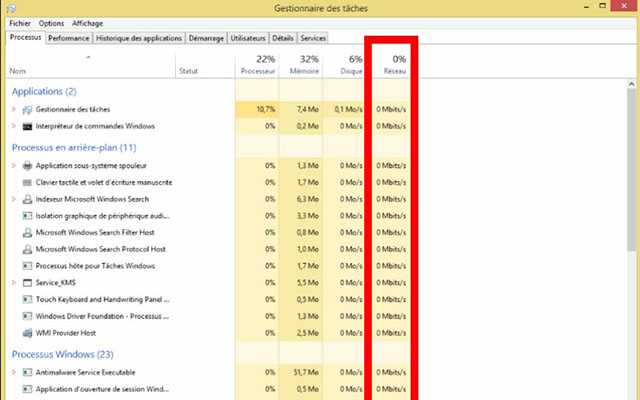Viewport: 640px width, 400px height.
Task: Expand the Gestionnaire des tâches row
Action: pyautogui.click(x=14, y=109)
